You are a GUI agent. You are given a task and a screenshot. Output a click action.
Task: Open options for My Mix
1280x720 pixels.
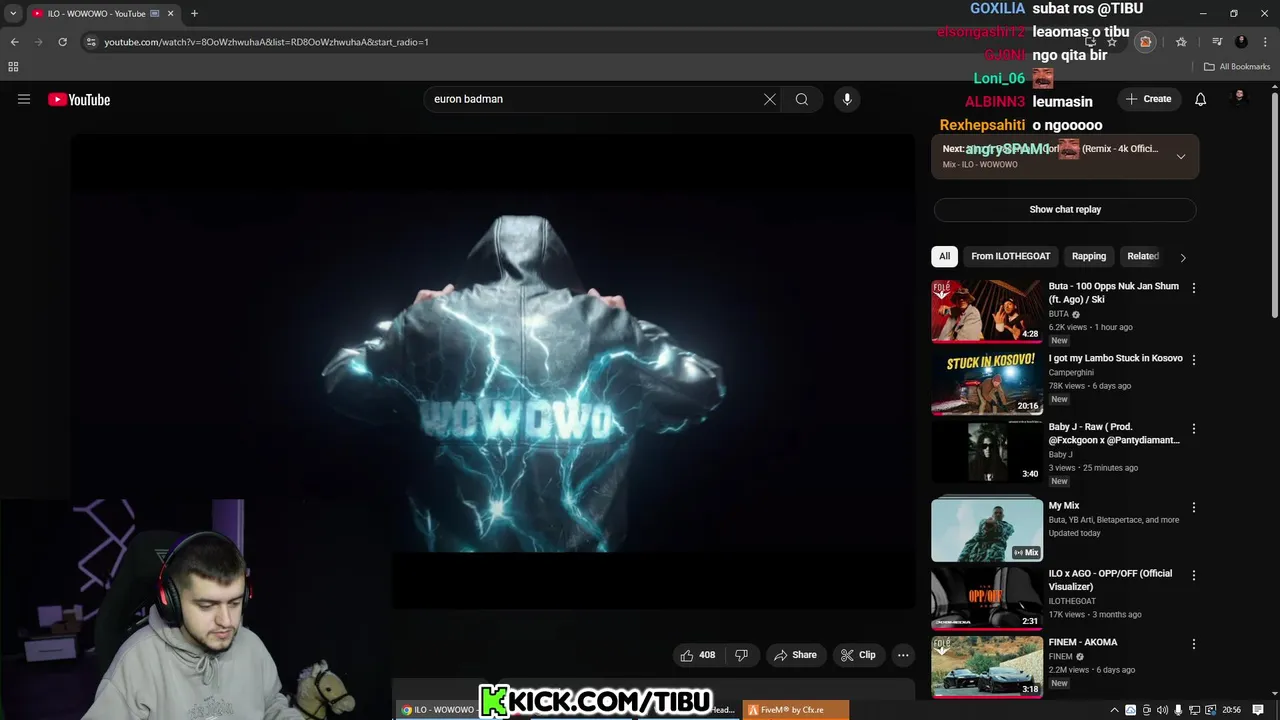[1193, 508]
